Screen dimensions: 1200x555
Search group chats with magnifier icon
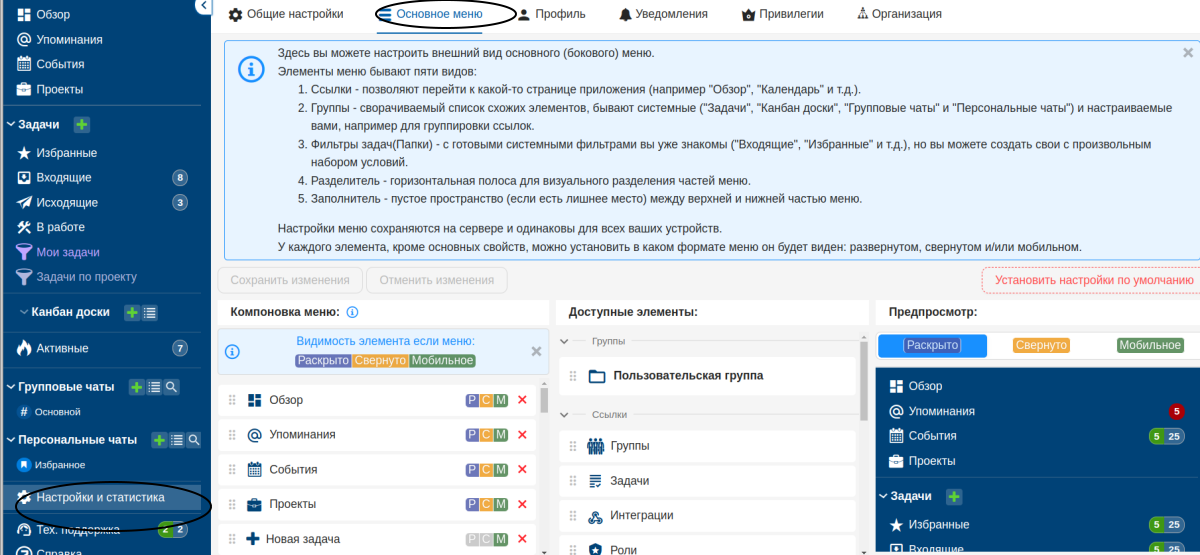pos(172,387)
